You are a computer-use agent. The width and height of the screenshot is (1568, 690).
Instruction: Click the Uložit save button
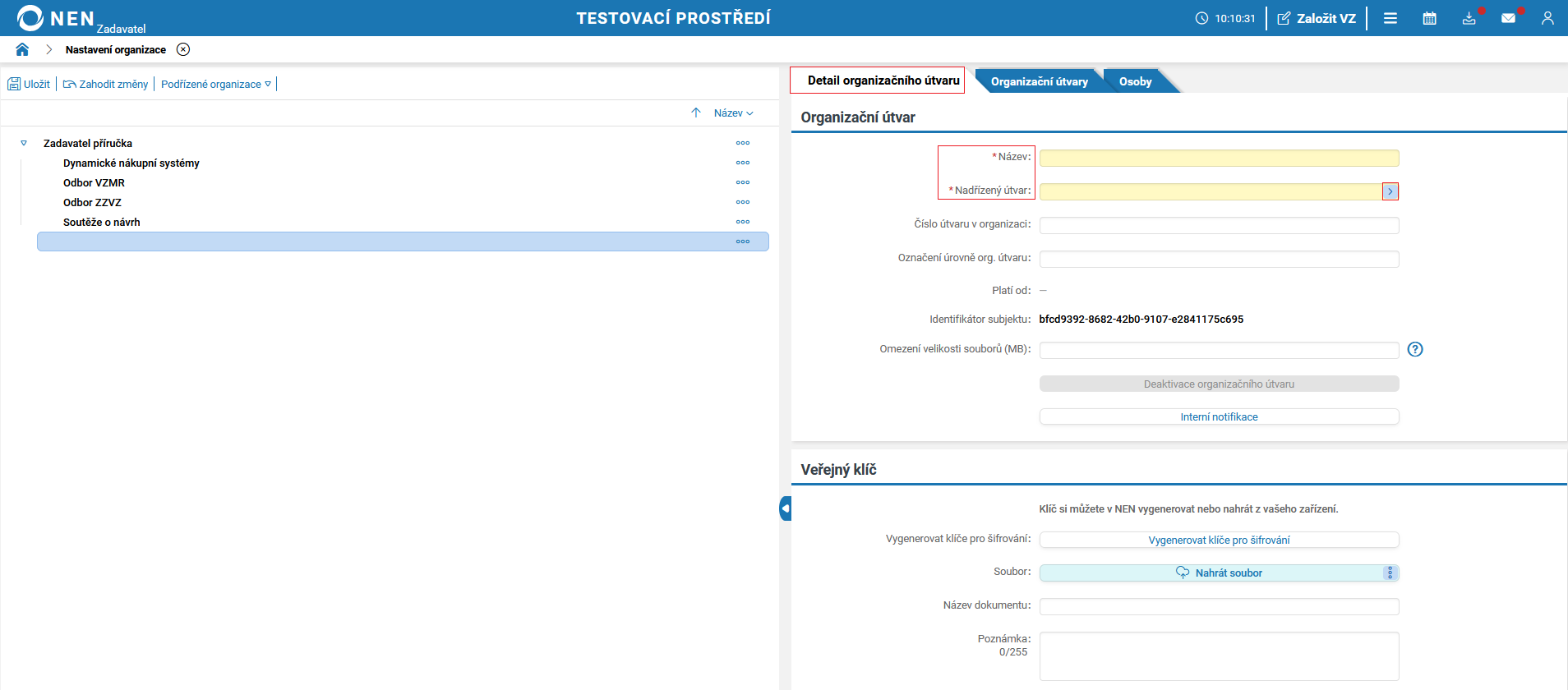30,84
